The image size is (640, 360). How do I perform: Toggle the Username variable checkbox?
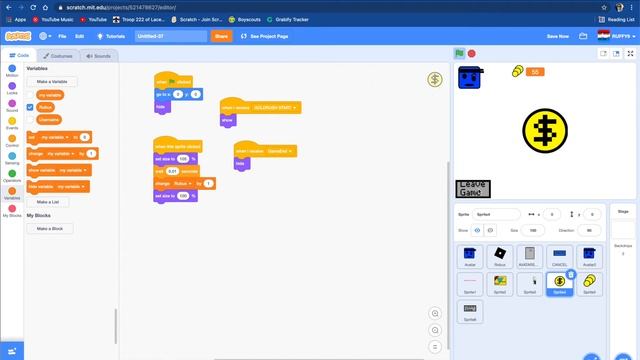(x=30, y=120)
